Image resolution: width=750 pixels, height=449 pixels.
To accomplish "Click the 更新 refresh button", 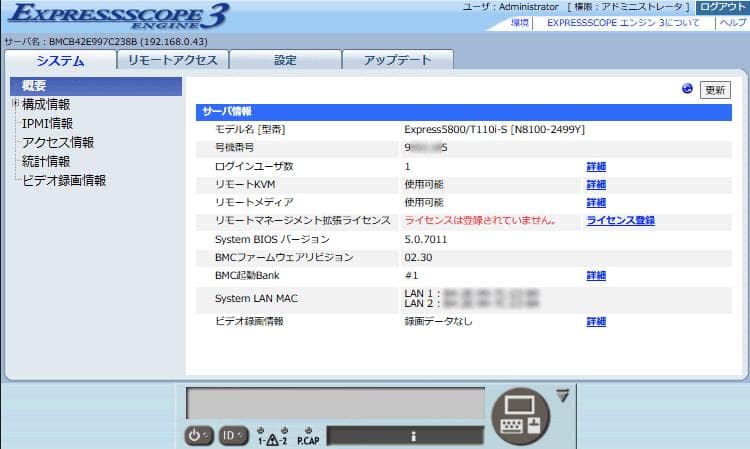I will pyautogui.click(x=715, y=90).
